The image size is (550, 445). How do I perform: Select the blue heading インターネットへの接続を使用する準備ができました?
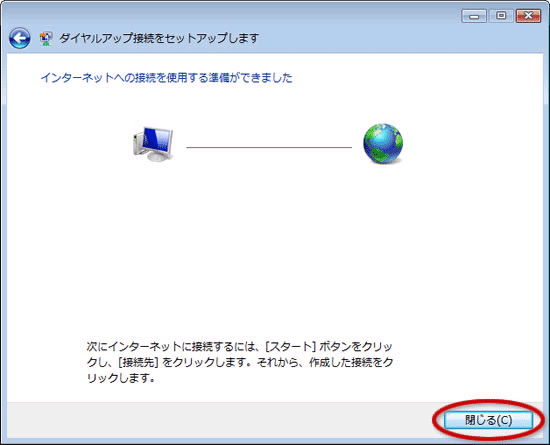[166, 77]
